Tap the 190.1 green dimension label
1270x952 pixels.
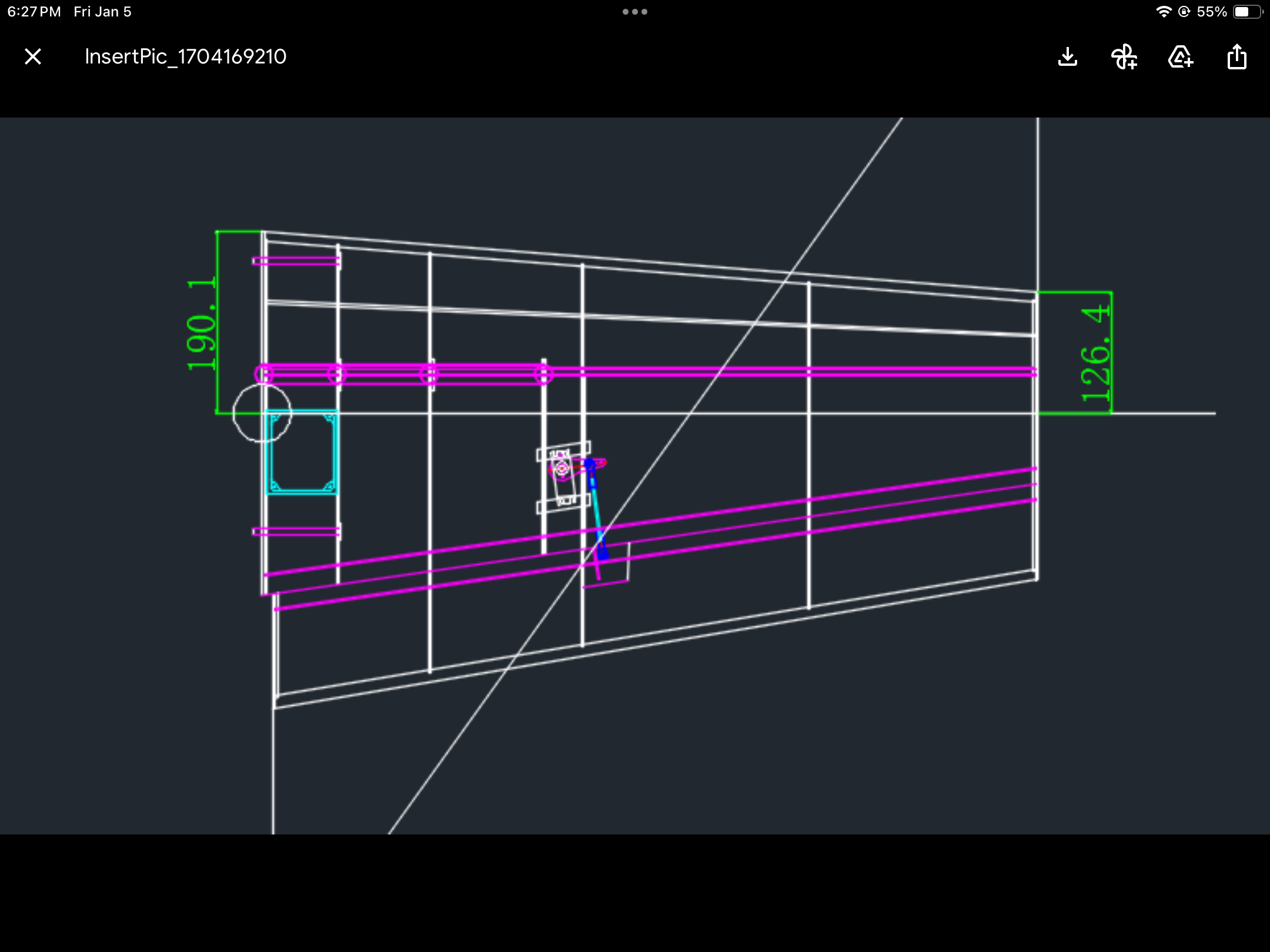[x=201, y=324]
